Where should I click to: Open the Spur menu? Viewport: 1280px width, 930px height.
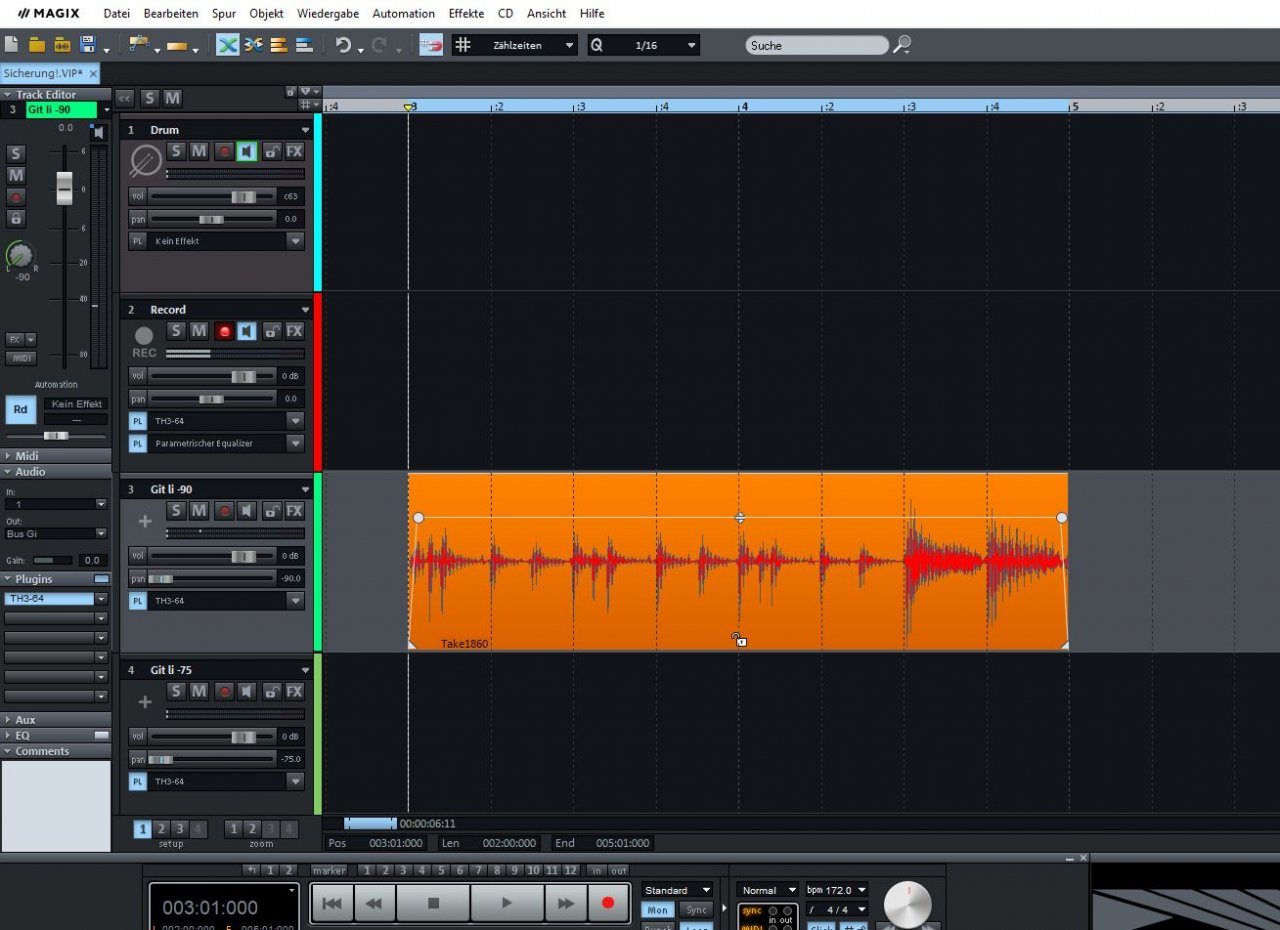coord(224,14)
